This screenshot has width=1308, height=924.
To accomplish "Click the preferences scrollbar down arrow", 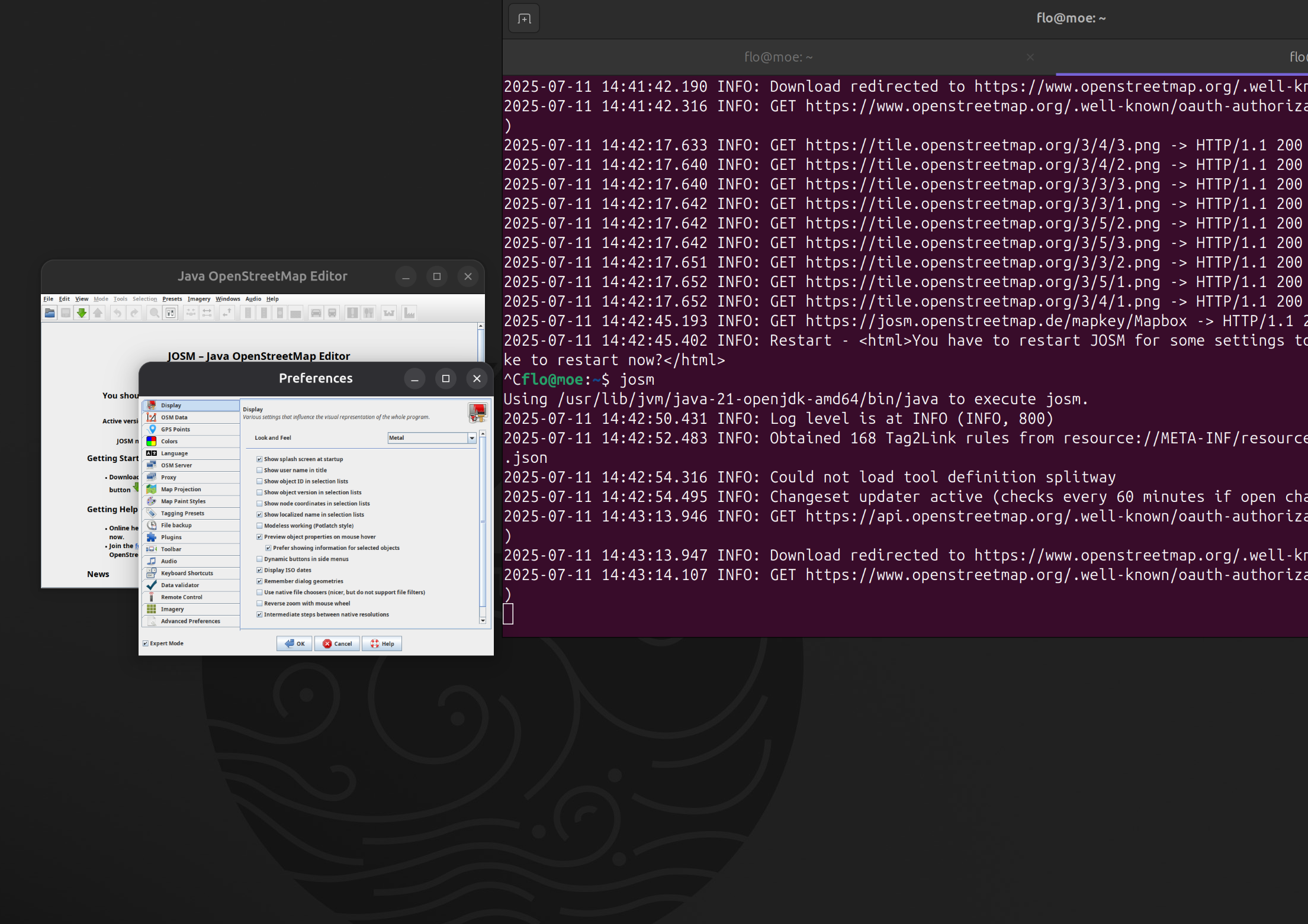I will tap(483, 620).
